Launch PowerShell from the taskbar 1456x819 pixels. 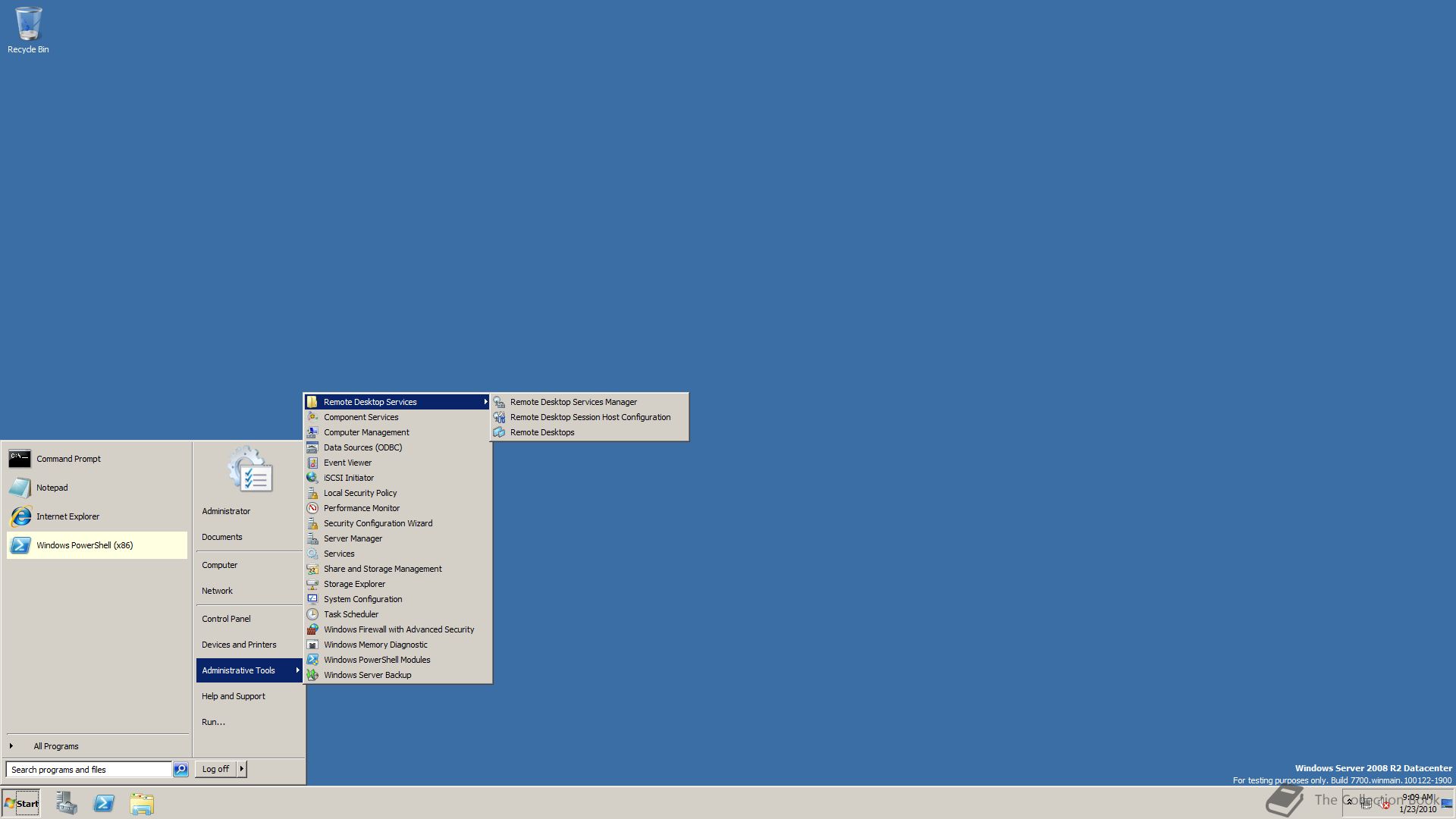click(104, 803)
